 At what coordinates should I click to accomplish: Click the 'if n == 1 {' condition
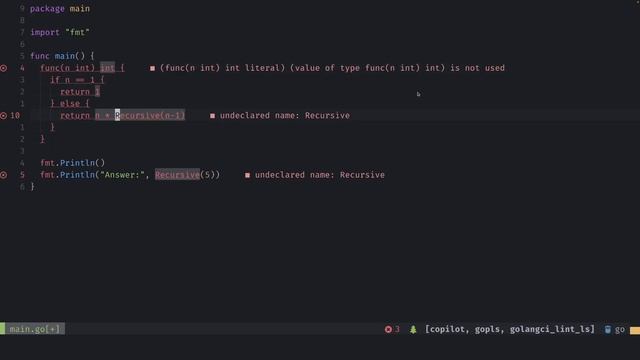coord(77,80)
